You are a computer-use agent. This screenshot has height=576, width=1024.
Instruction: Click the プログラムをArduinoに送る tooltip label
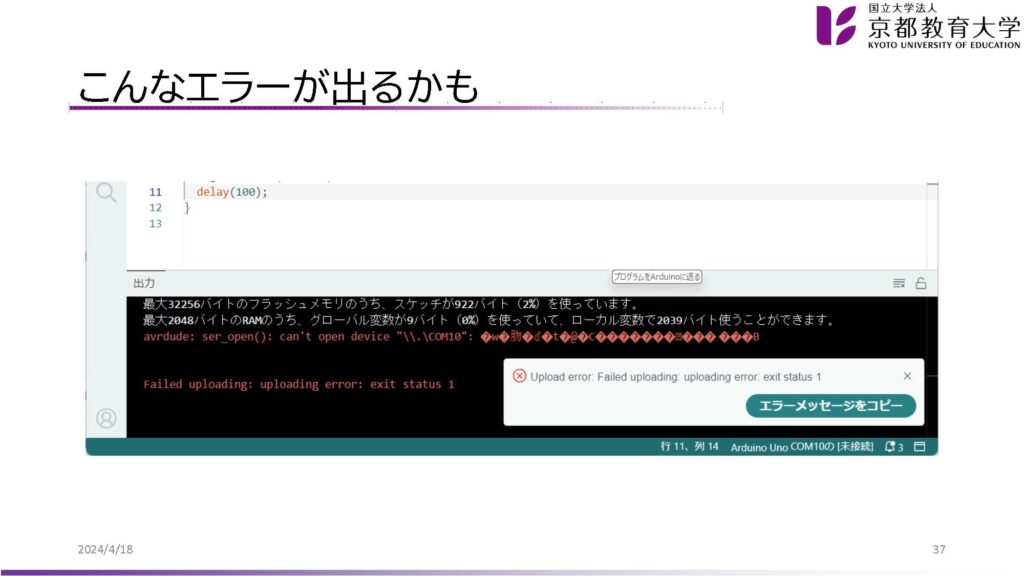(x=657, y=277)
